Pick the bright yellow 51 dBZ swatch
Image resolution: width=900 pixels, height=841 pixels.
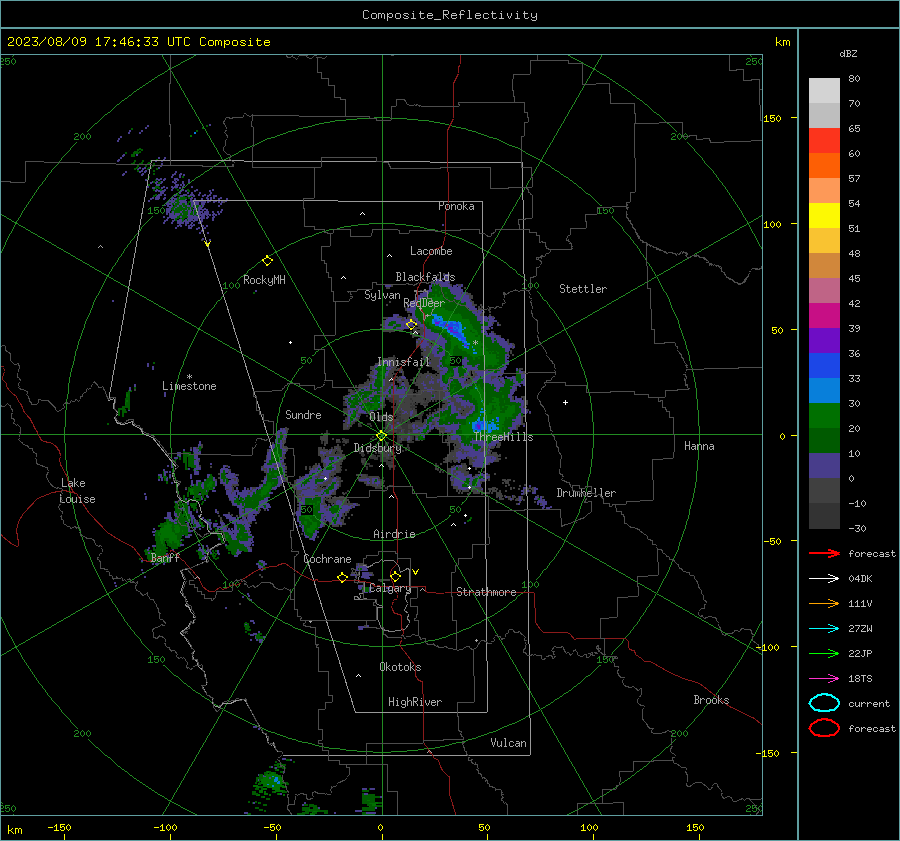point(824,216)
